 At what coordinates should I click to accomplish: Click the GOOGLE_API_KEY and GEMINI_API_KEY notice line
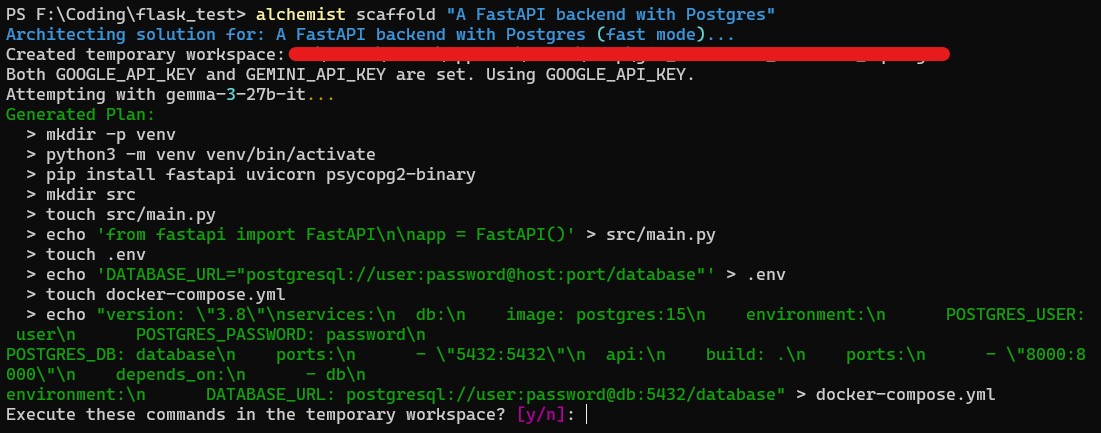point(350,74)
